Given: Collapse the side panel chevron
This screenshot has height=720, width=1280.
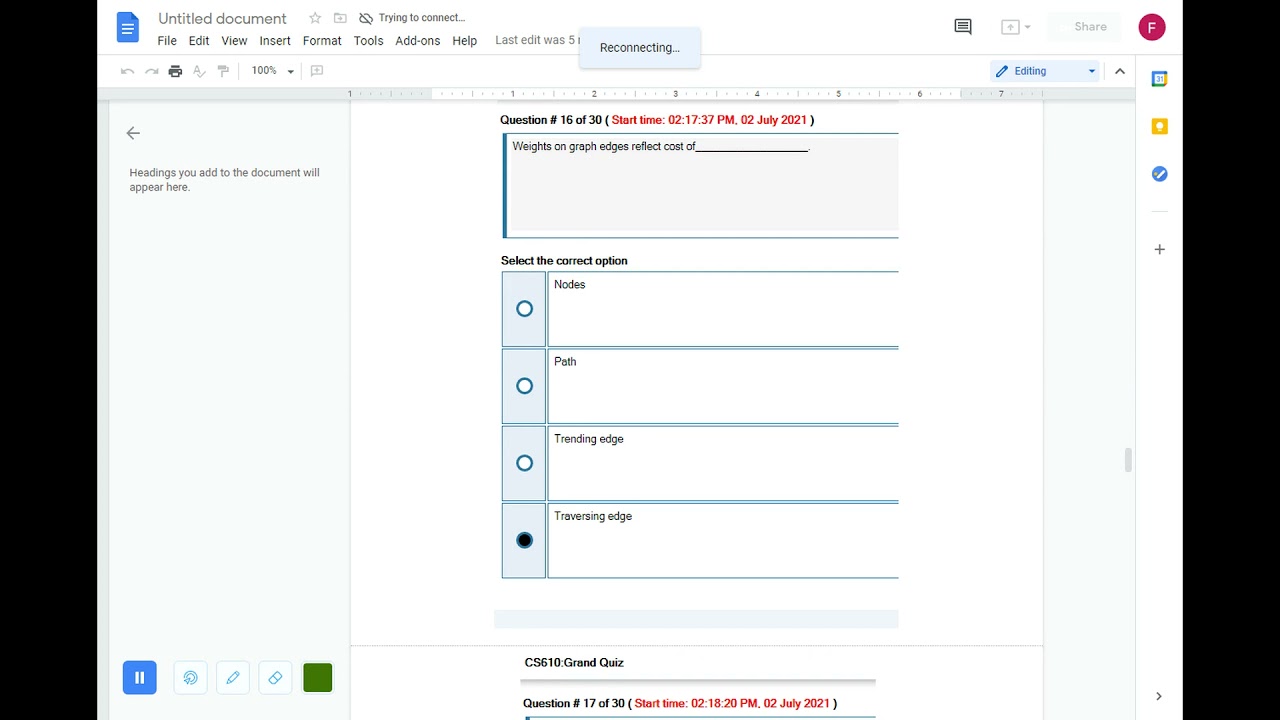Looking at the screenshot, I should click(1159, 696).
